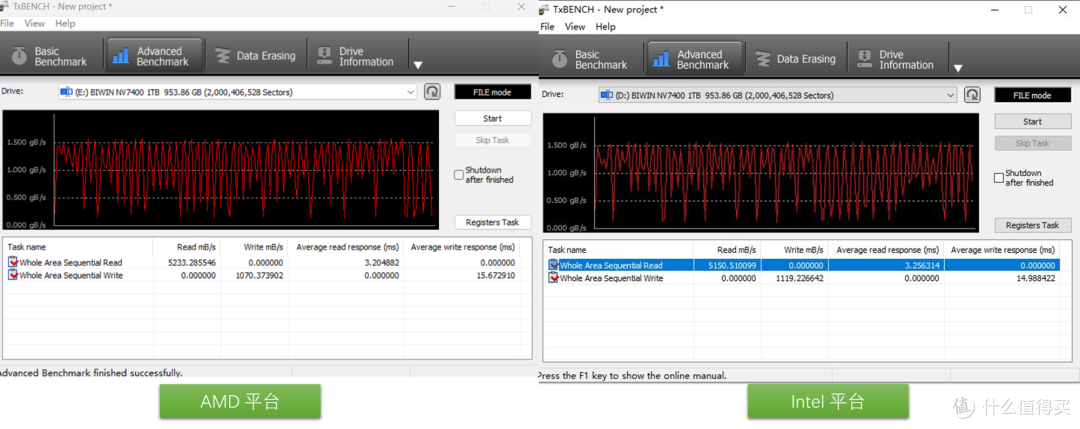The image size is (1080, 429).
Task: Click Task name column header in left window
Action: 78,247
